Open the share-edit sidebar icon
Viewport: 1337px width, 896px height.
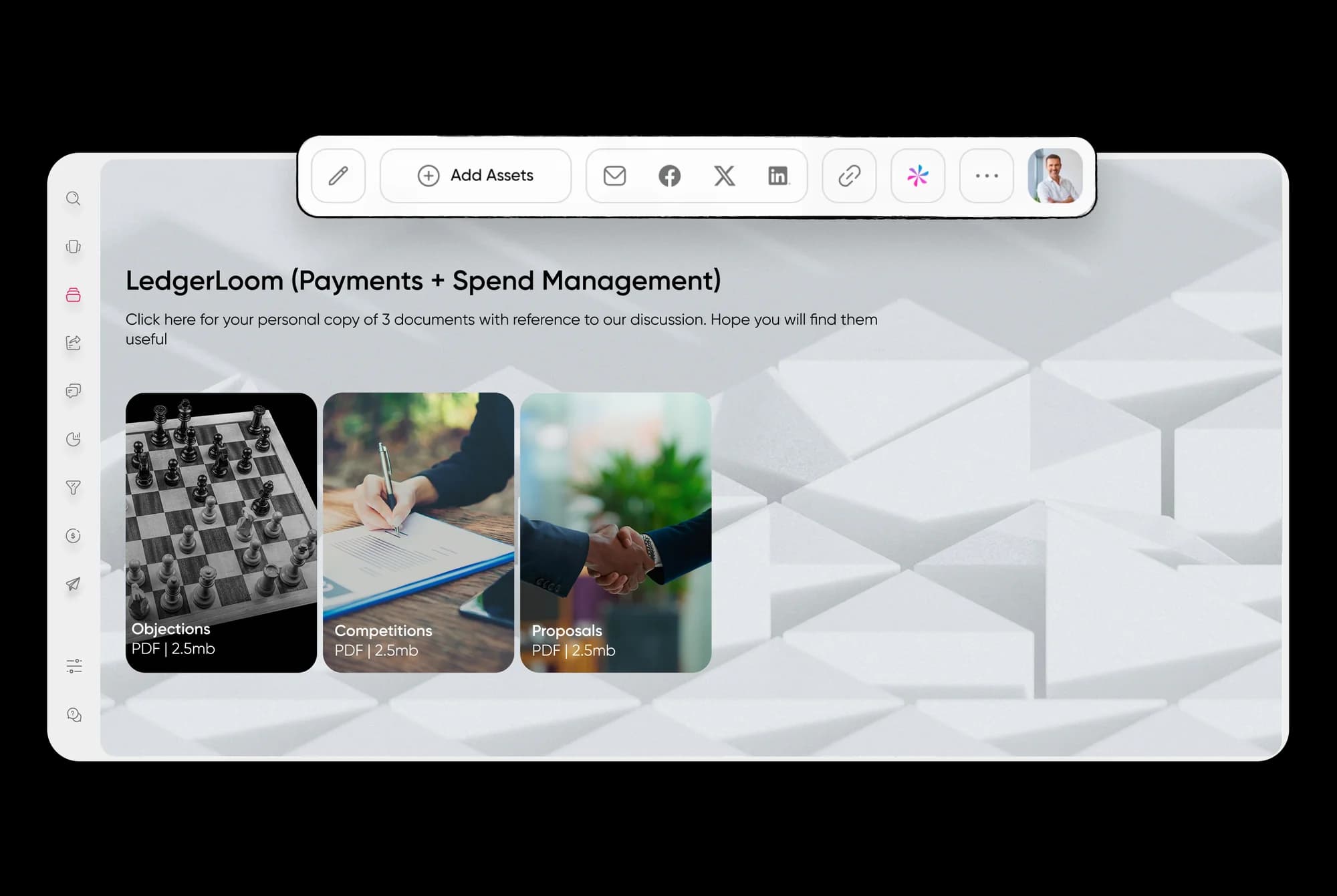(x=74, y=343)
